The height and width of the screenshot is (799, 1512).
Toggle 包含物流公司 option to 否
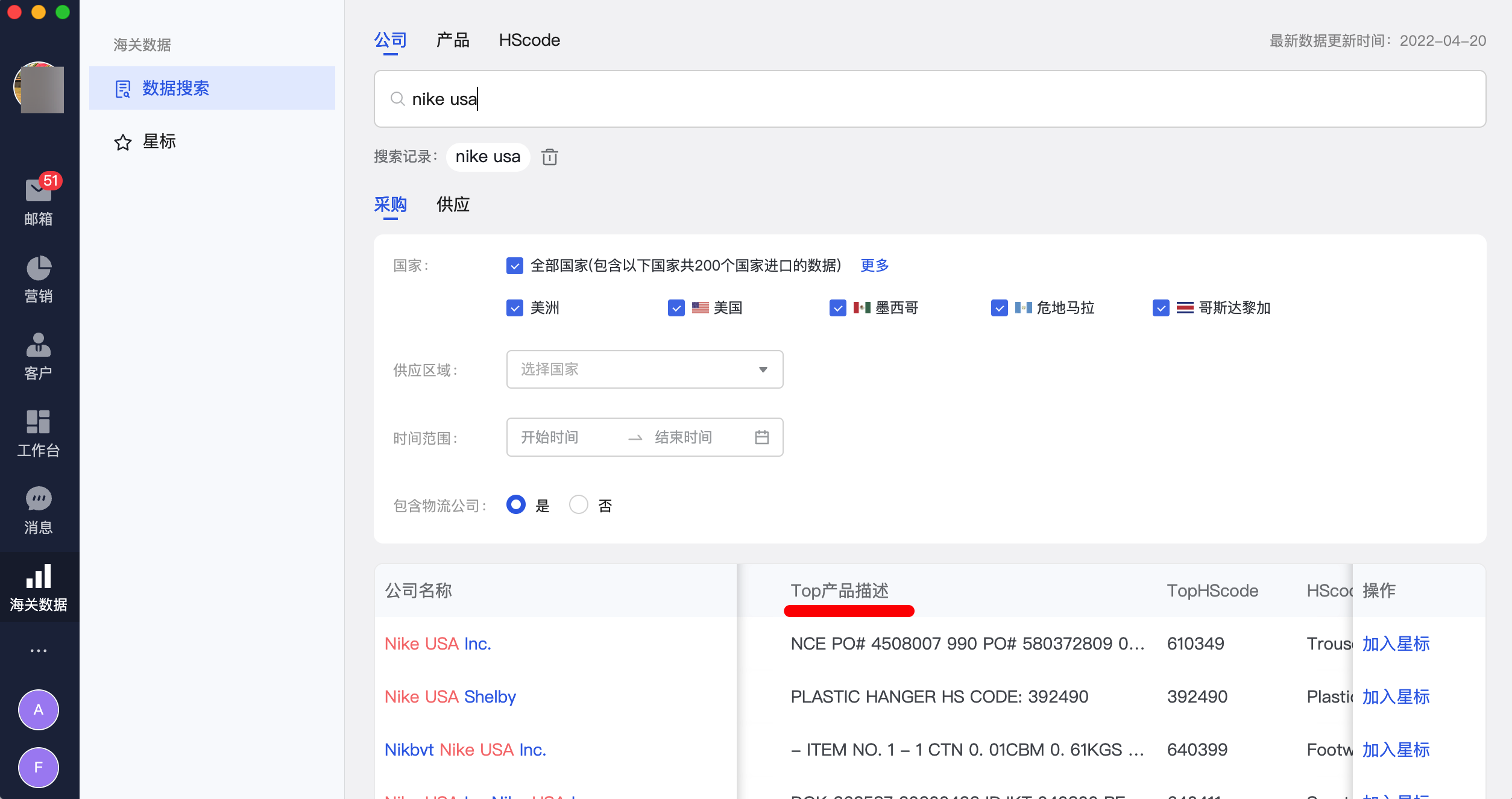pos(578,505)
